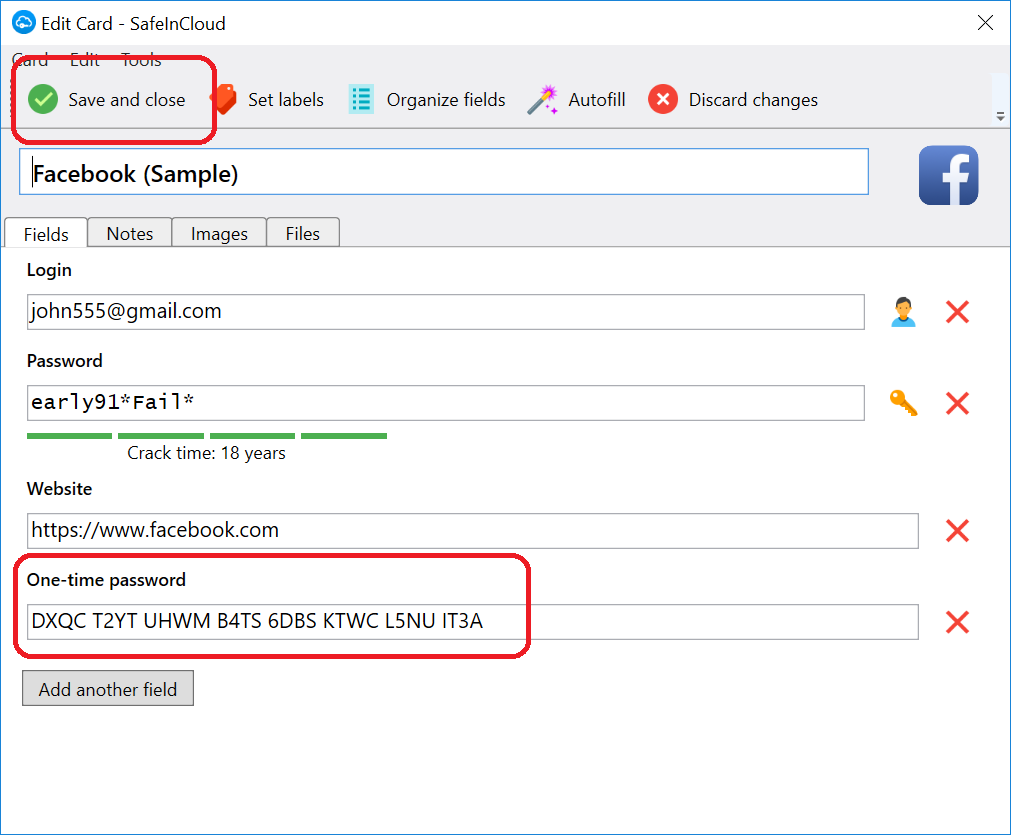This screenshot has width=1011, height=835.
Task: Open the Card menu
Action: (30, 60)
